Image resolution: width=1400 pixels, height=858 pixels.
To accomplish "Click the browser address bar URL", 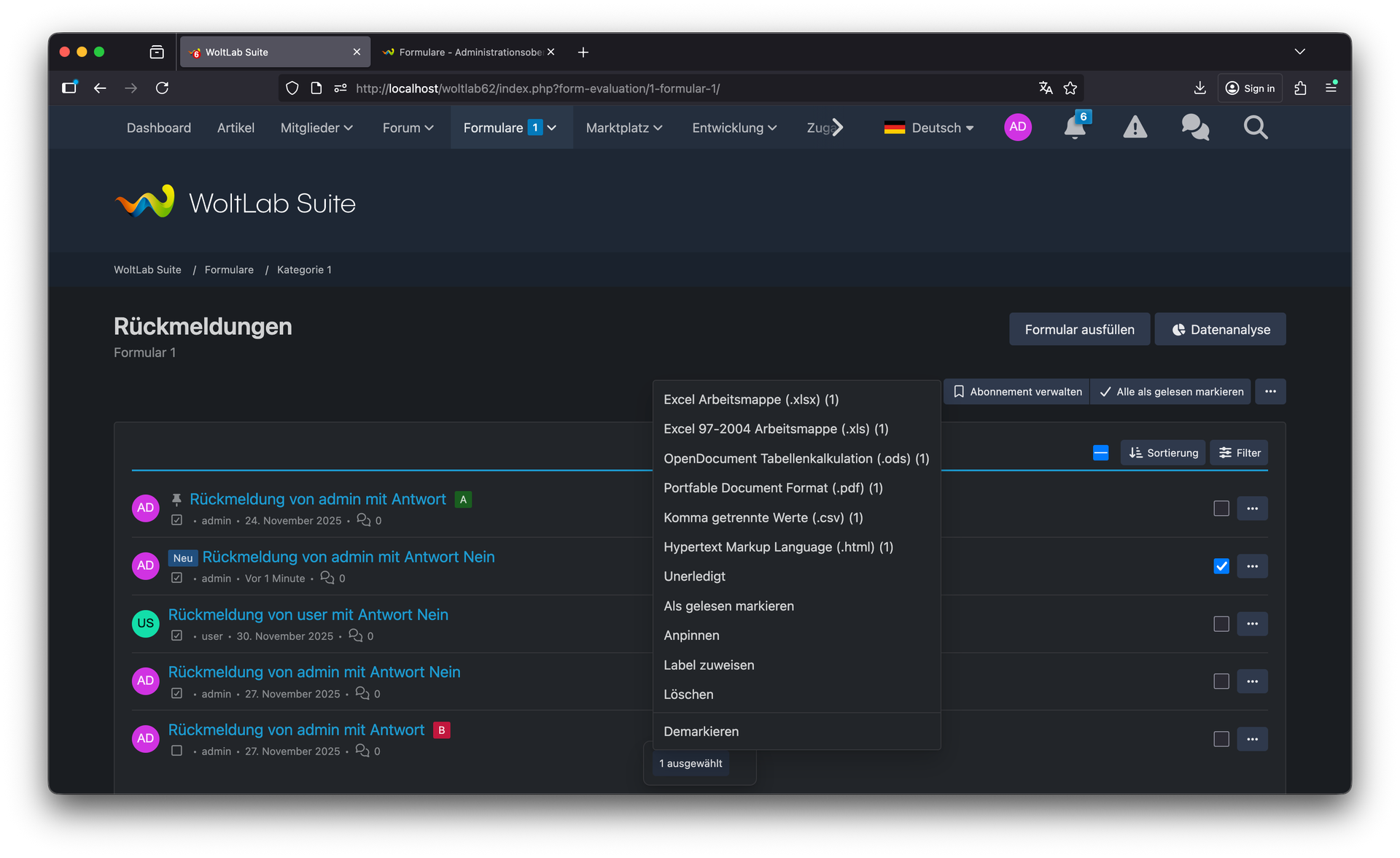I will [537, 88].
